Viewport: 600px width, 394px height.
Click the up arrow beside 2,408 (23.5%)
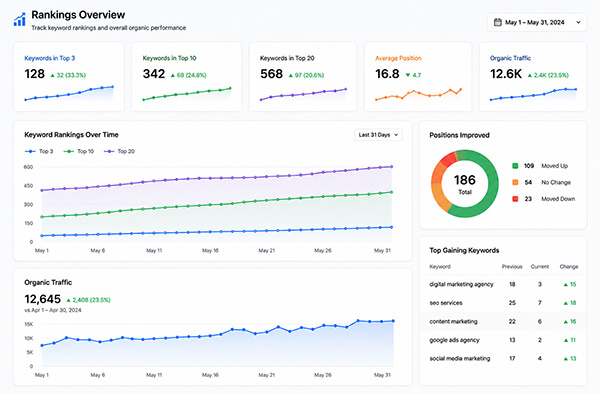tap(68, 300)
